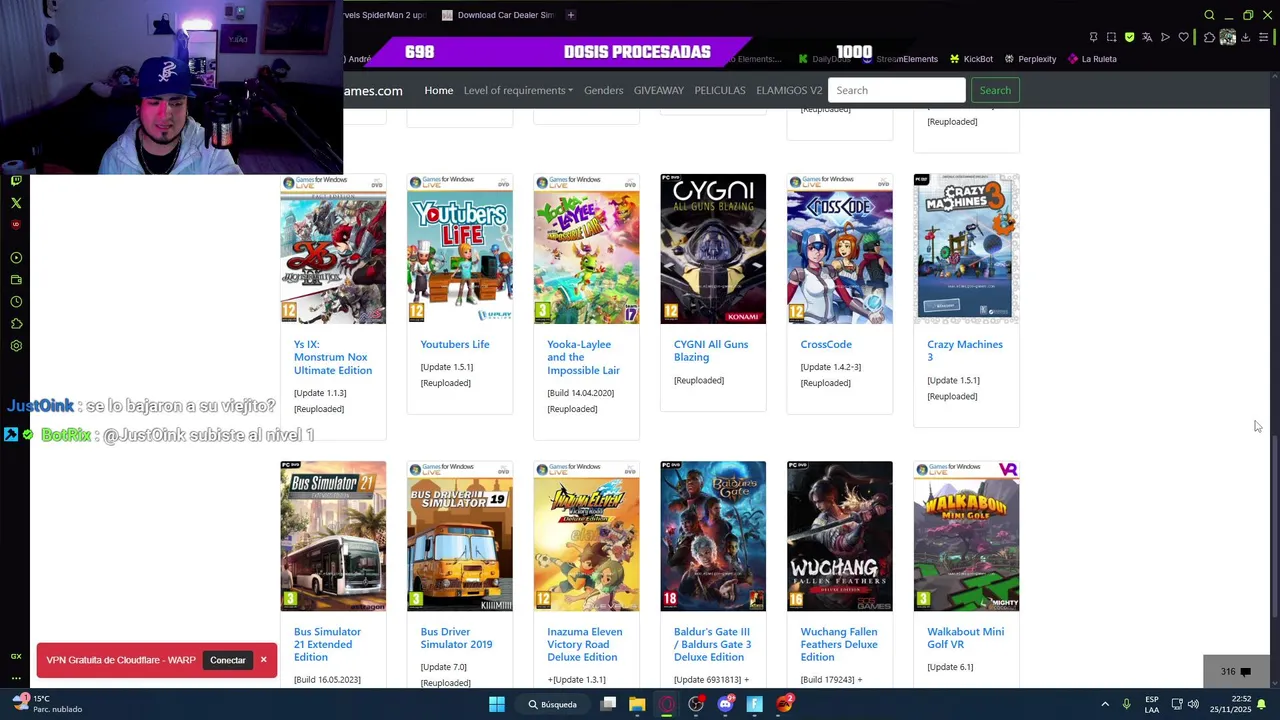Open CrossCode cover thumbnail
This screenshot has height=720, width=1280.
(x=840, y=249)
